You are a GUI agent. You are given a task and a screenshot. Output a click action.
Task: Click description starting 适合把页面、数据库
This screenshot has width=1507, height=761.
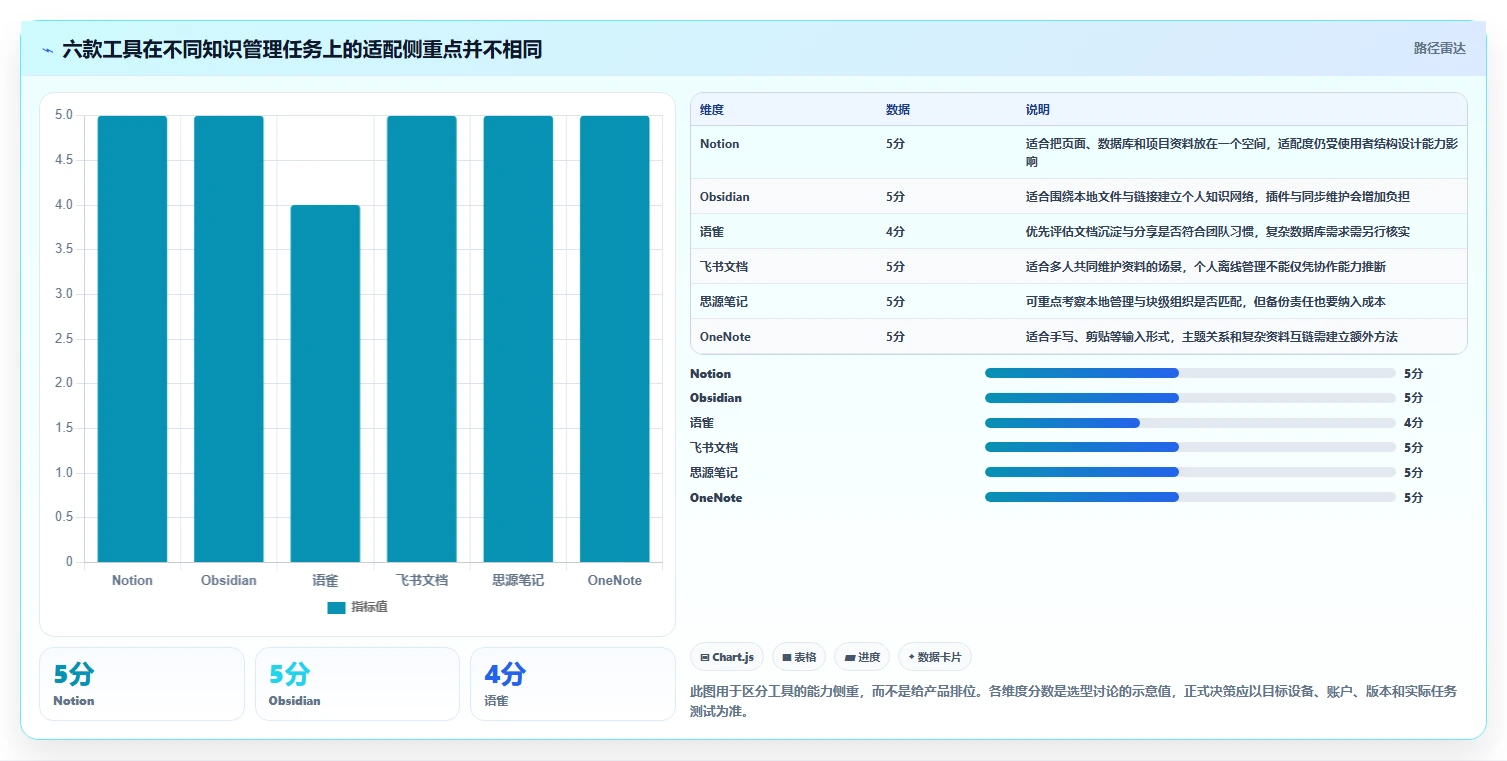tap(1240, 153)
